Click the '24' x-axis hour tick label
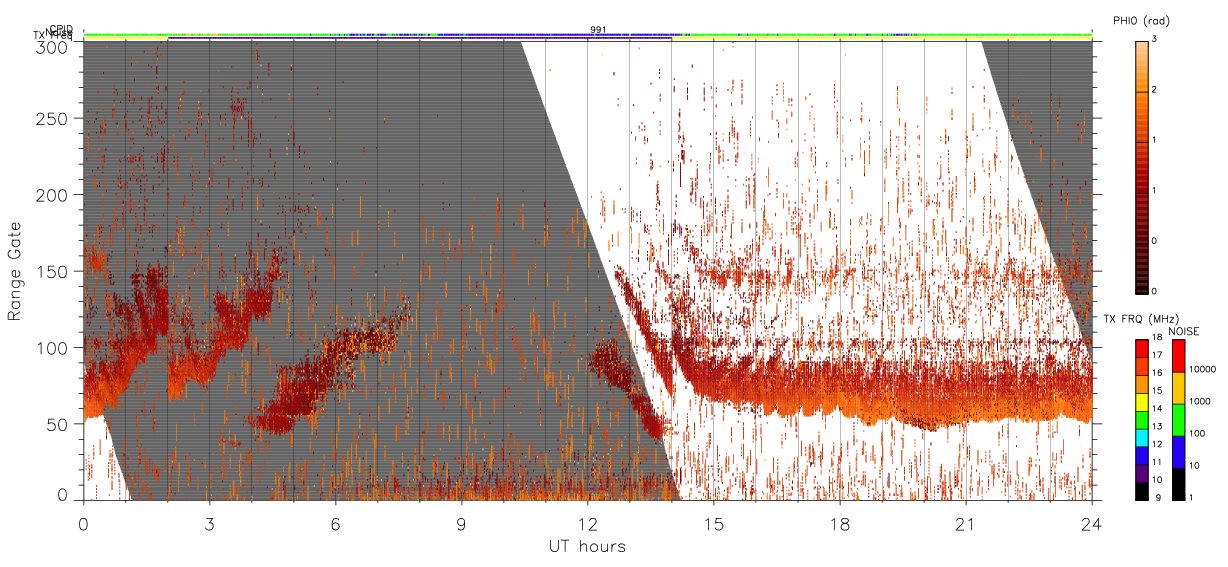 click(1092, 523)
